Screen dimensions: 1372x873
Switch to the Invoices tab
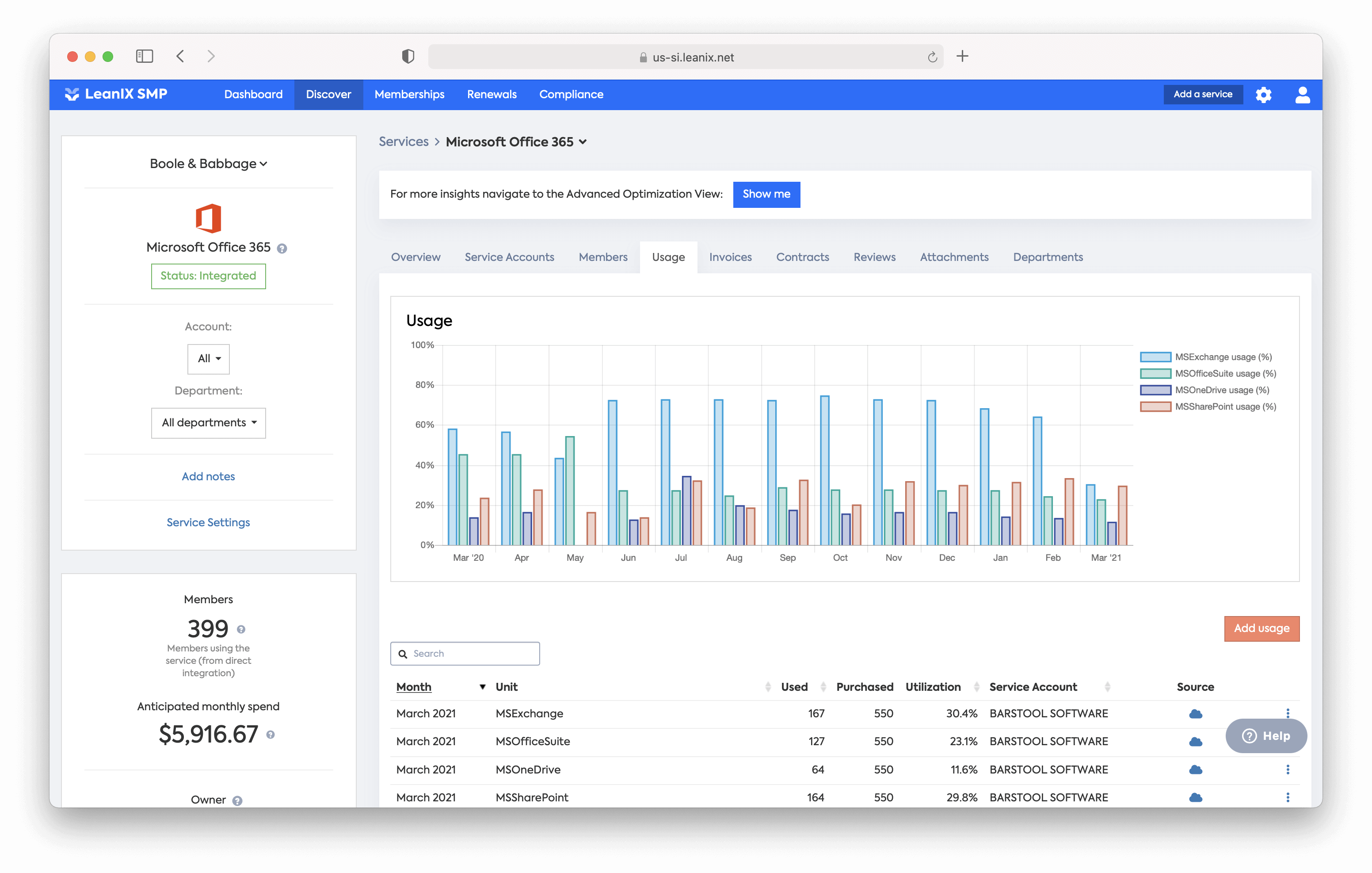pyautogui.click(x=731, y=257)
